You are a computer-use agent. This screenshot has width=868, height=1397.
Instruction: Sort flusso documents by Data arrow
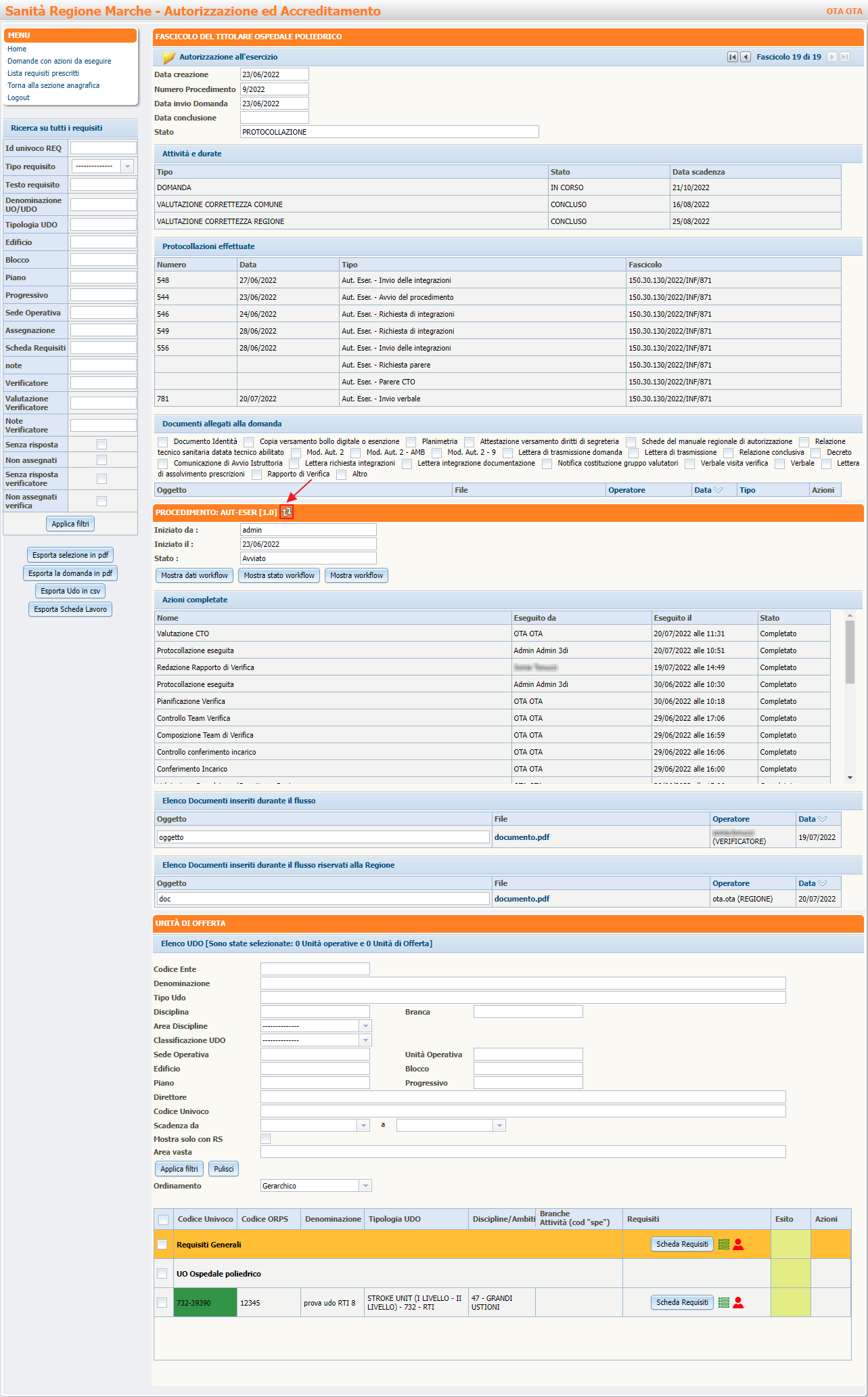coord(823,819)
